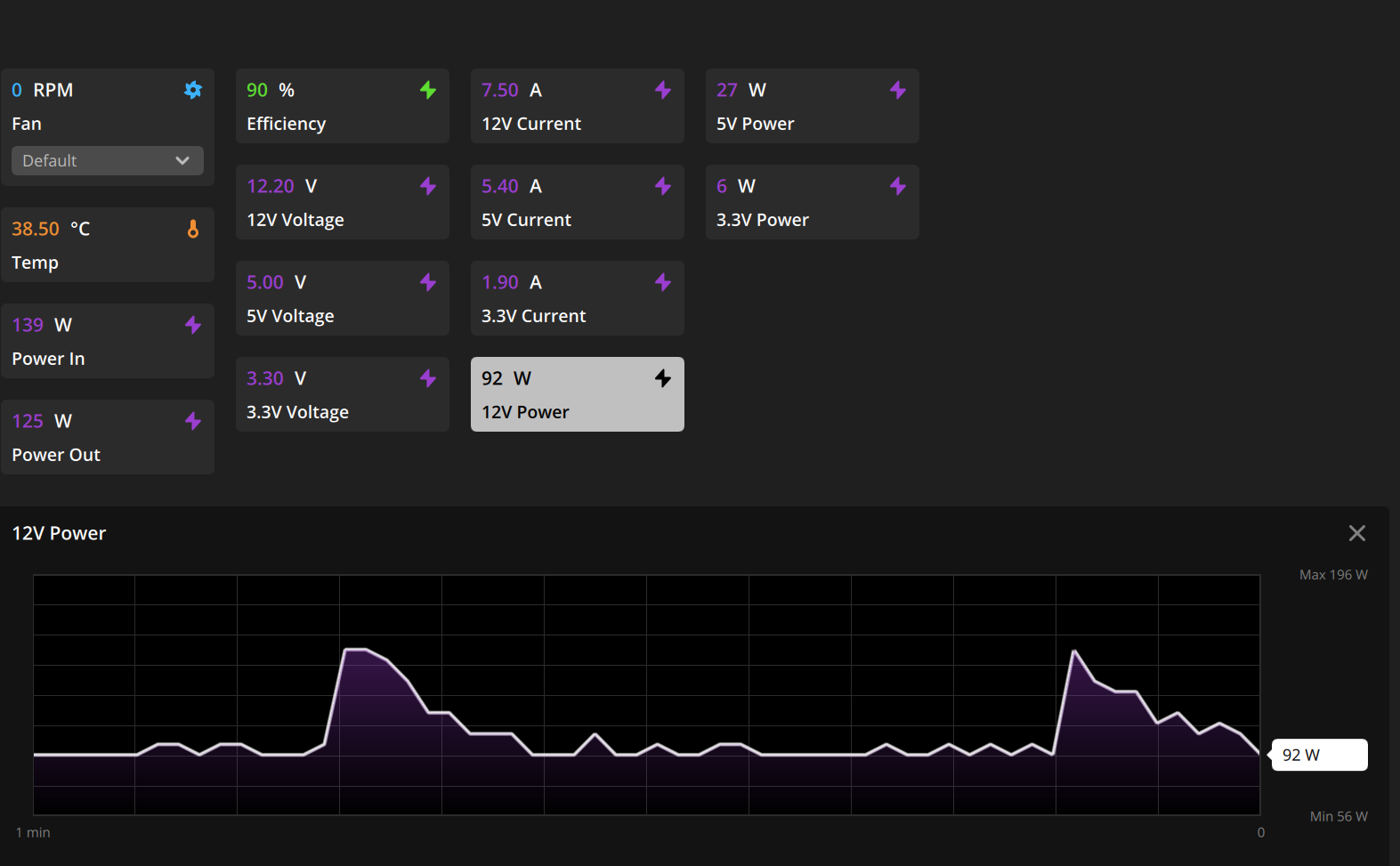Click the 139 W power in value
The height and width of the screenshot is (866, 1400).
pos(42,325)
